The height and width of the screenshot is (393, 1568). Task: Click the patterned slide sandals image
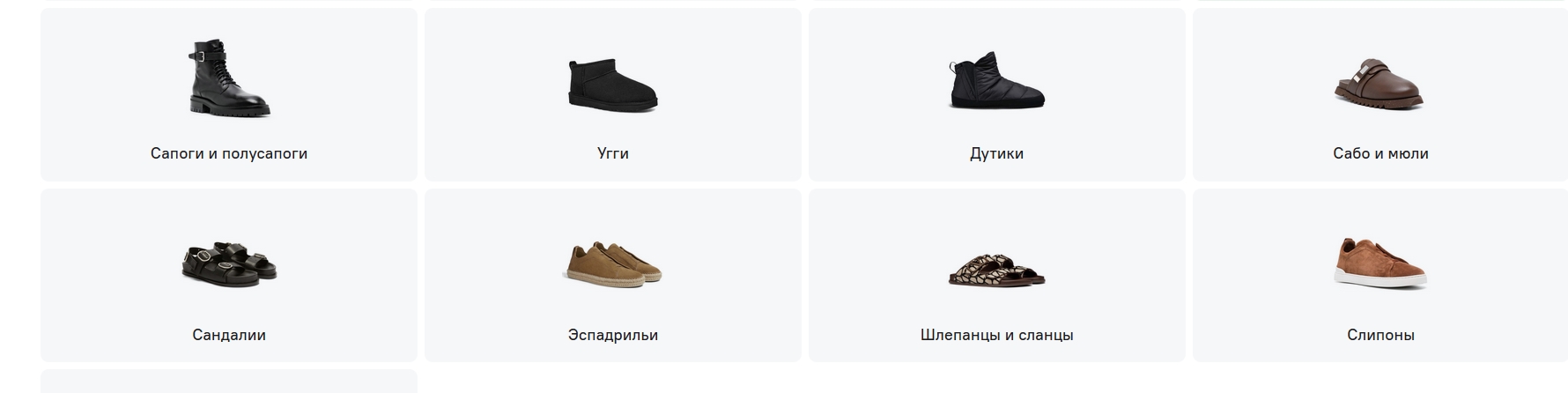tap(997, 269)
